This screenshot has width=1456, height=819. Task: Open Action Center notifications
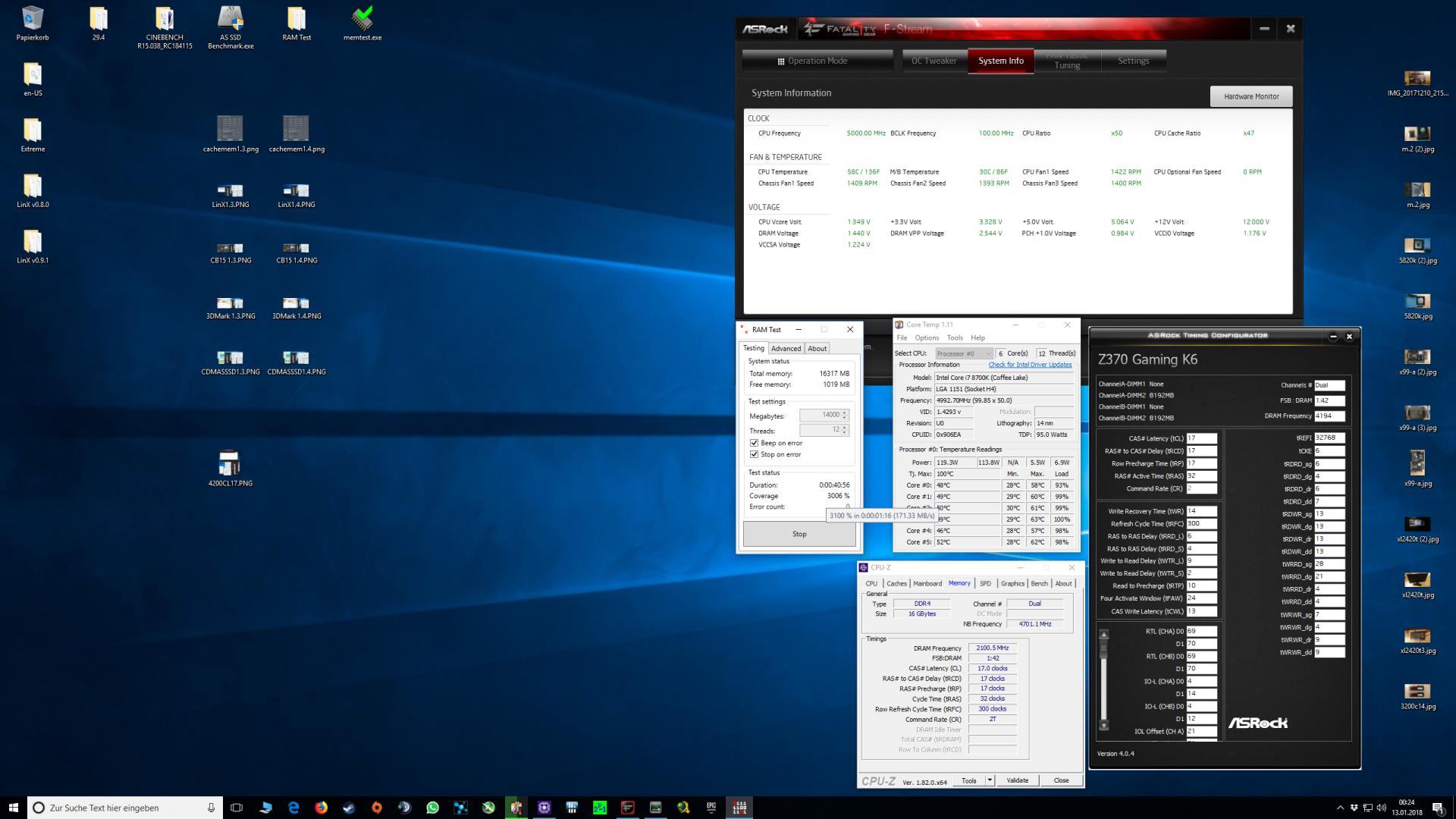point(1438,808)
